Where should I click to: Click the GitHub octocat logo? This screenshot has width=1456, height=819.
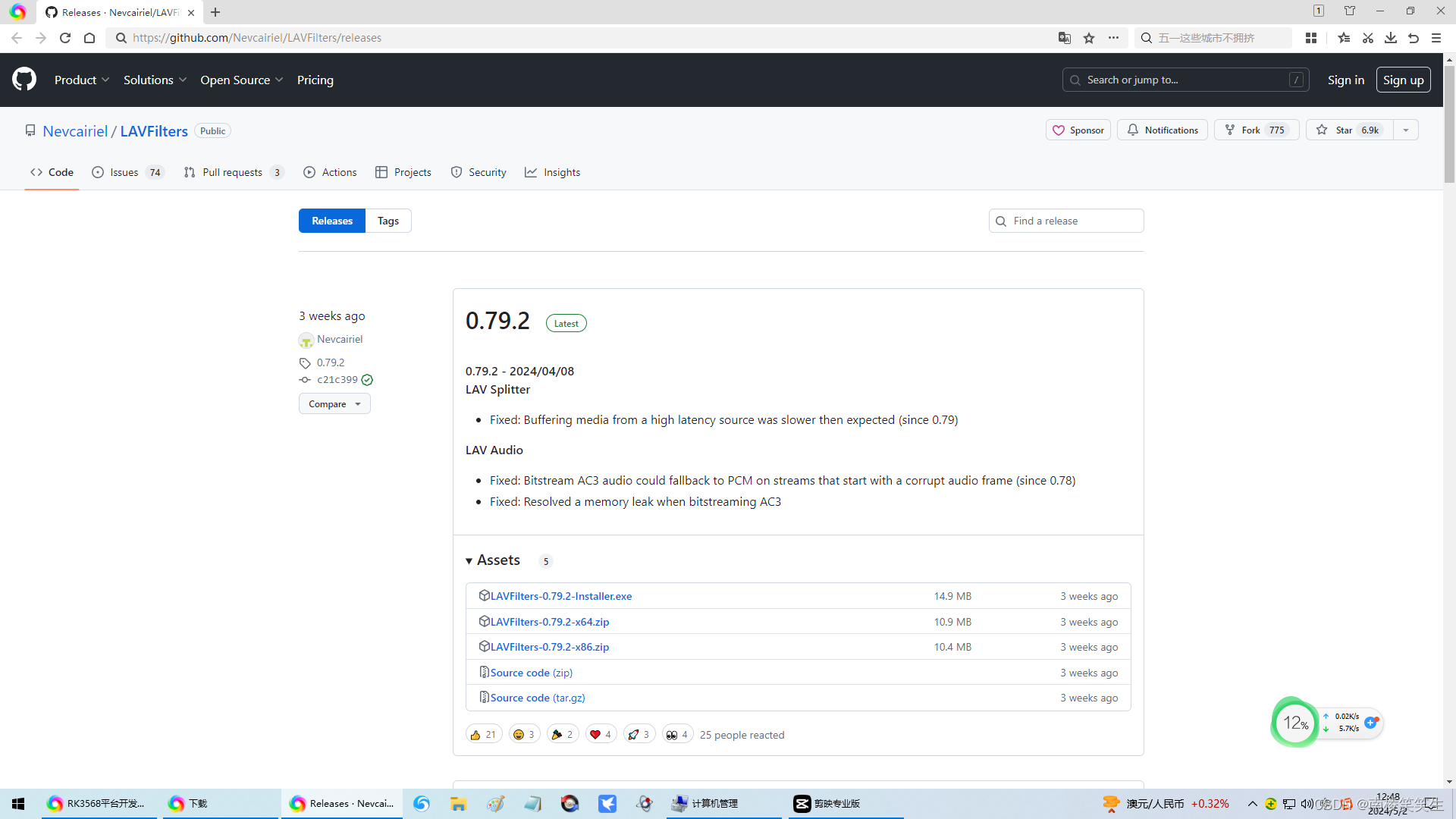[24, 80]
